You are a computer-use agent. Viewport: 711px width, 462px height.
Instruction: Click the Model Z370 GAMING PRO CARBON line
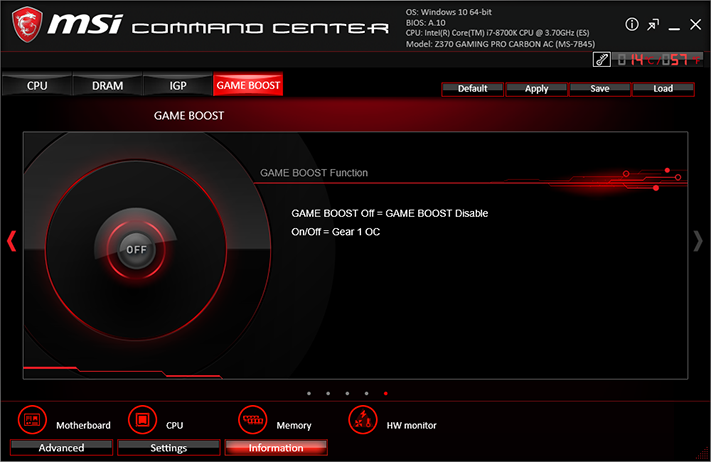(500, 44)
